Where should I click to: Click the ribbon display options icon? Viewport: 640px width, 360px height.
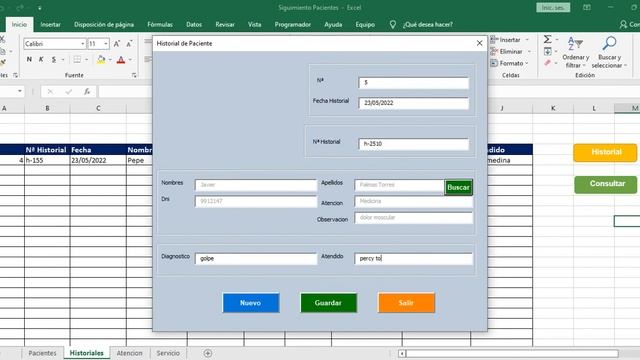[x=587, y=7]
